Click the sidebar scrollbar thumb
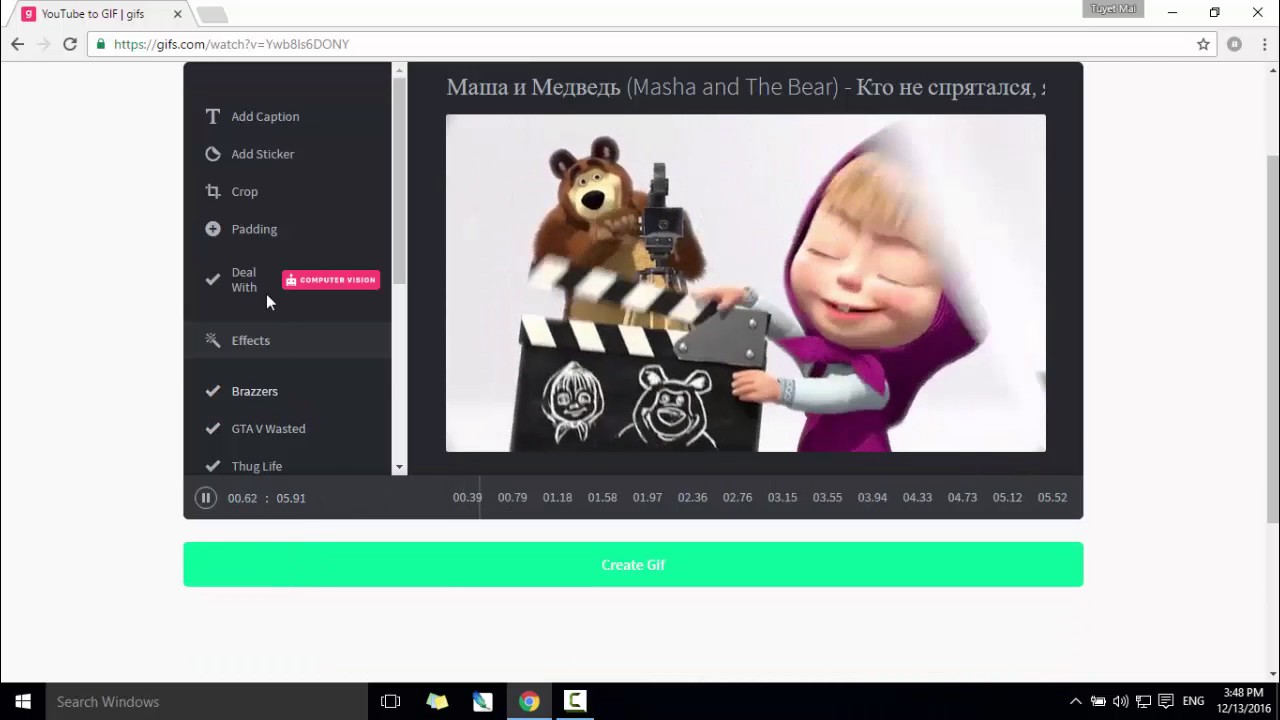The height and width of the screenshot is (720, 1280). 399,180
